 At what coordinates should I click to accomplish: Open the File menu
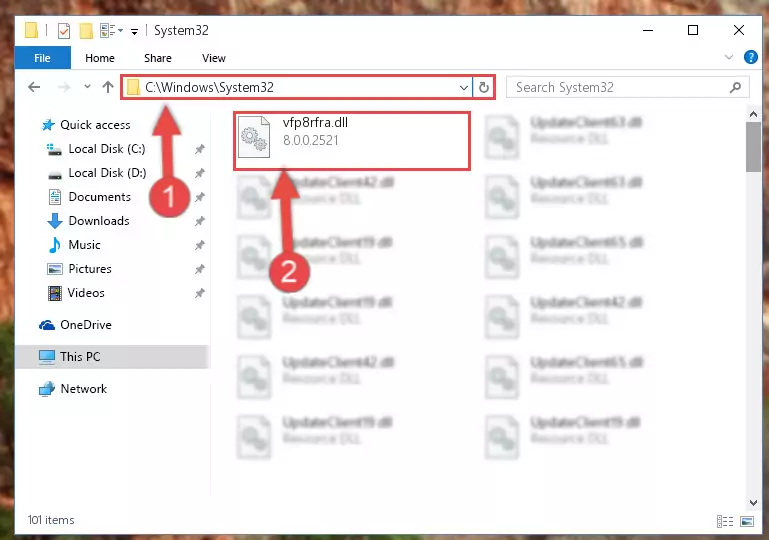[43, 58]
